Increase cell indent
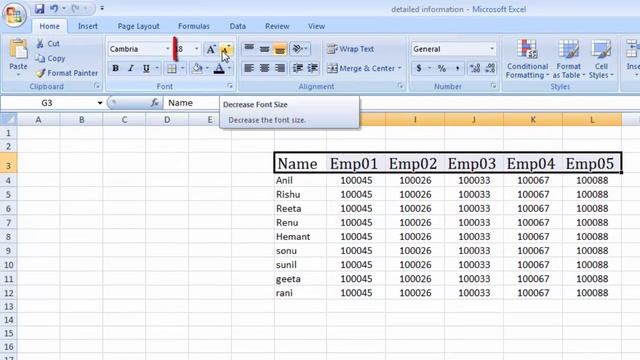The width and height of the screenshot is (640, 360). click(x=313, y=68)
